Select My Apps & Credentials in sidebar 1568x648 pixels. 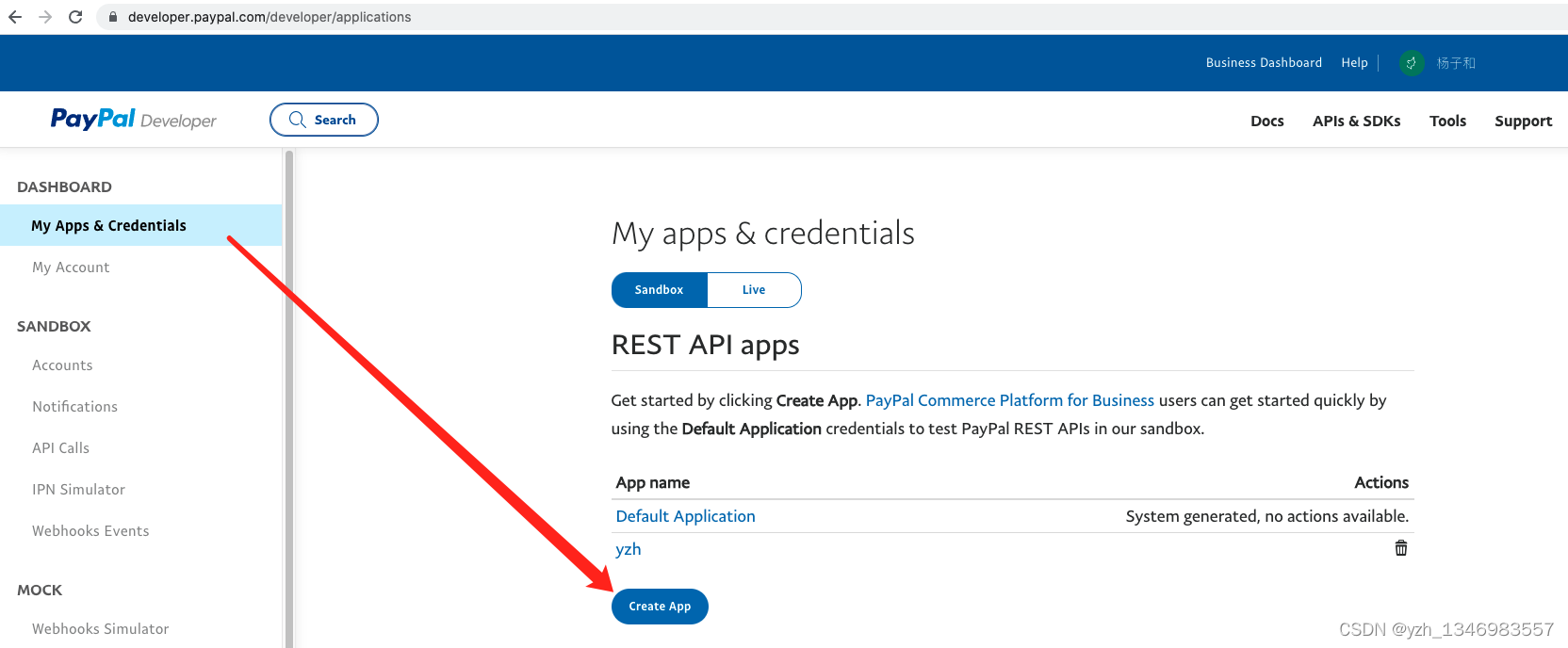click(141, 225)
